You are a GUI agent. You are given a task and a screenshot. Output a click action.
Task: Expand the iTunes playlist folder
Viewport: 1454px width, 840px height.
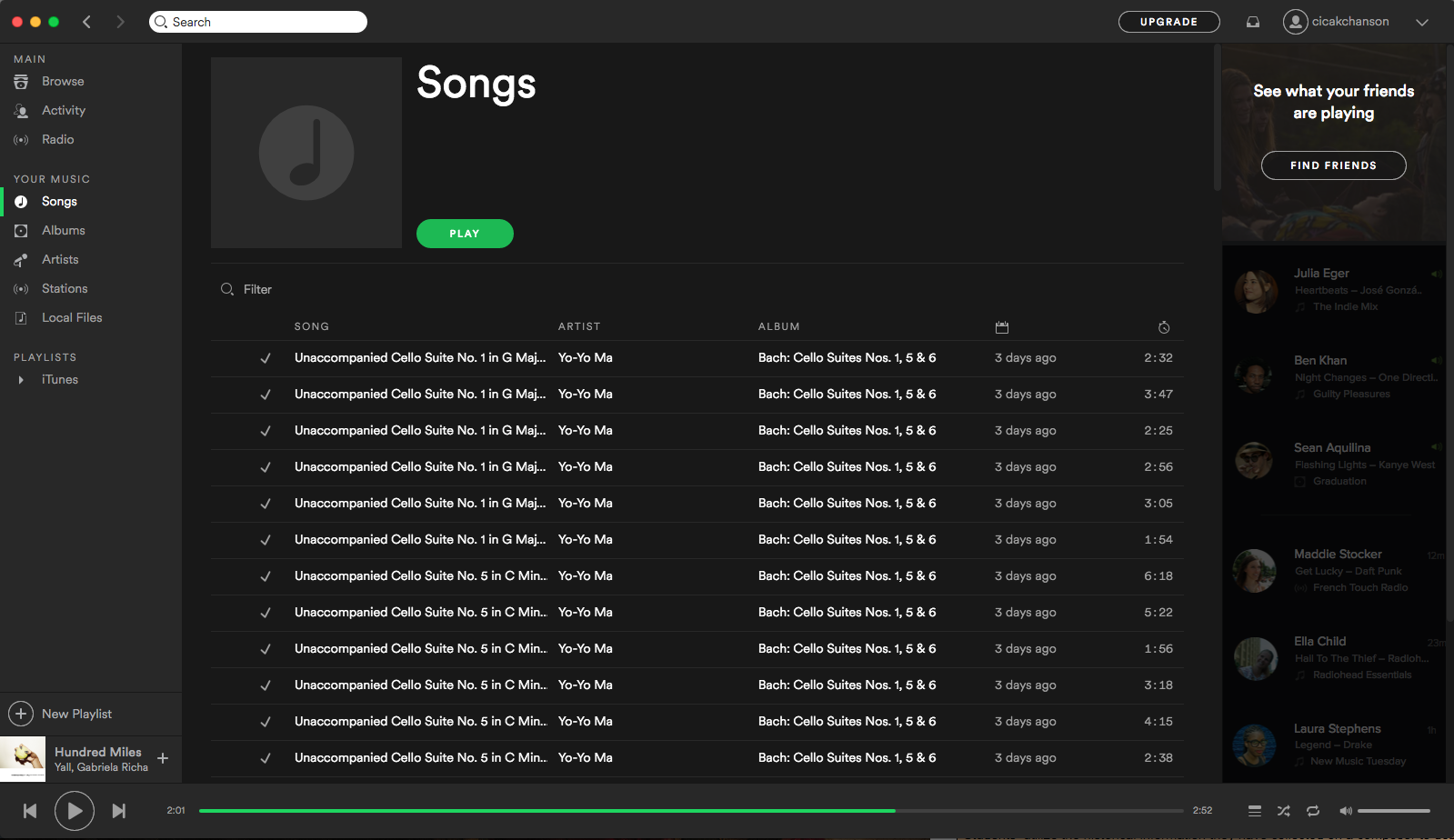pyautogui.click(x=21, y=380)
